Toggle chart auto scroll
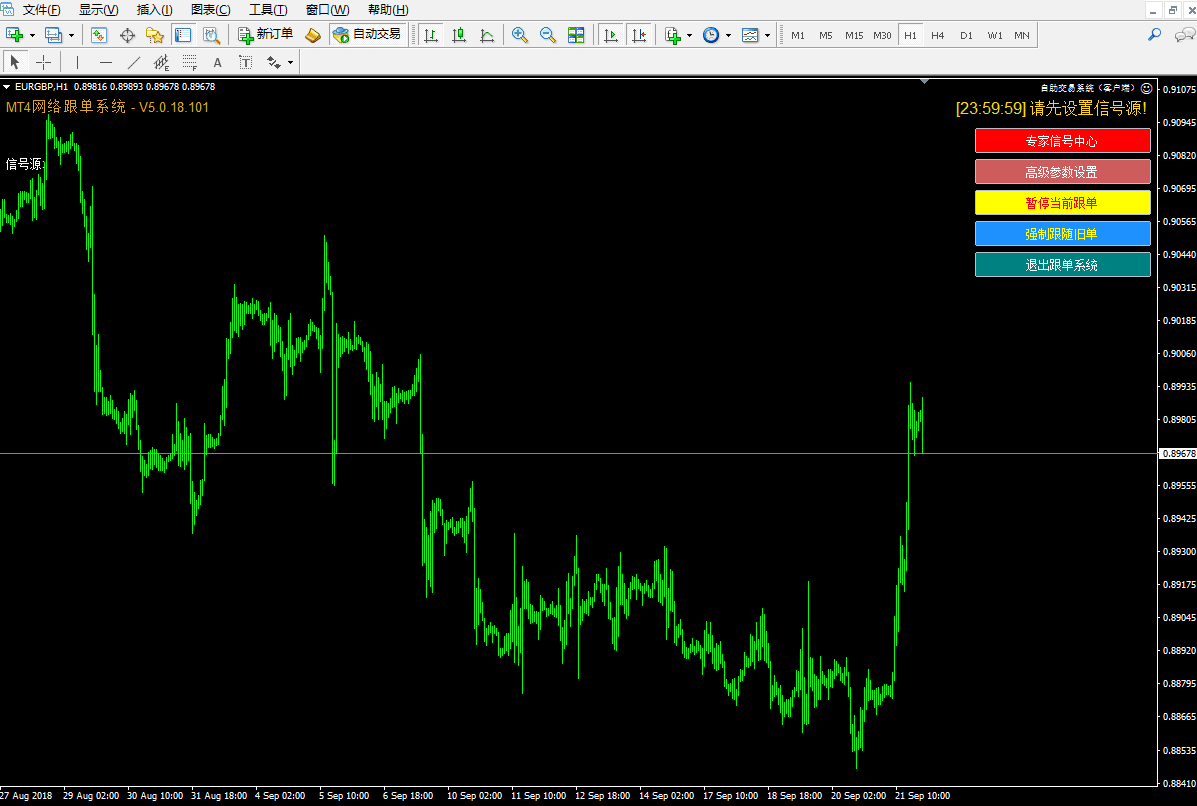This screenshot has height=806, width=1197. (611, 35)
